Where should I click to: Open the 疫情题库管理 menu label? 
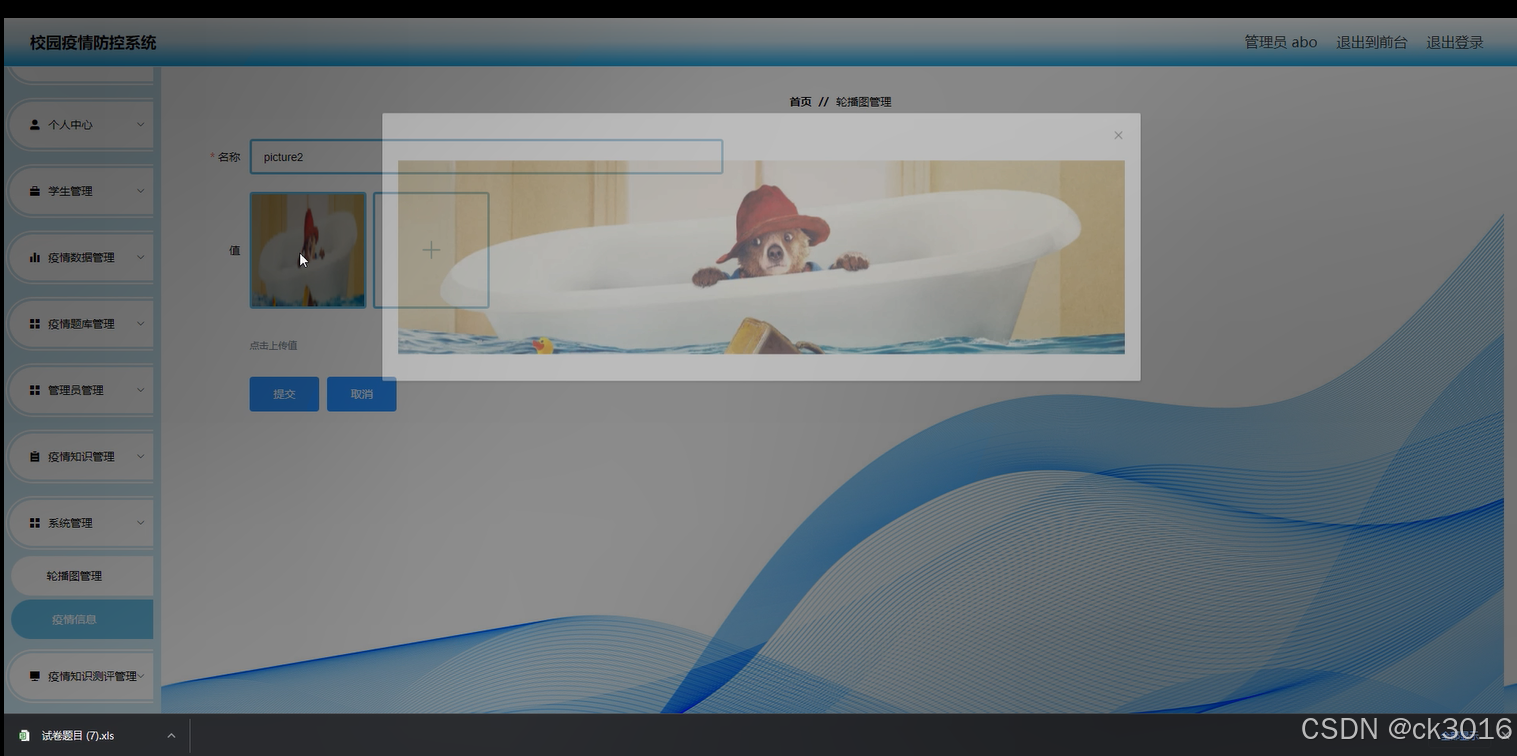(81, 324)
